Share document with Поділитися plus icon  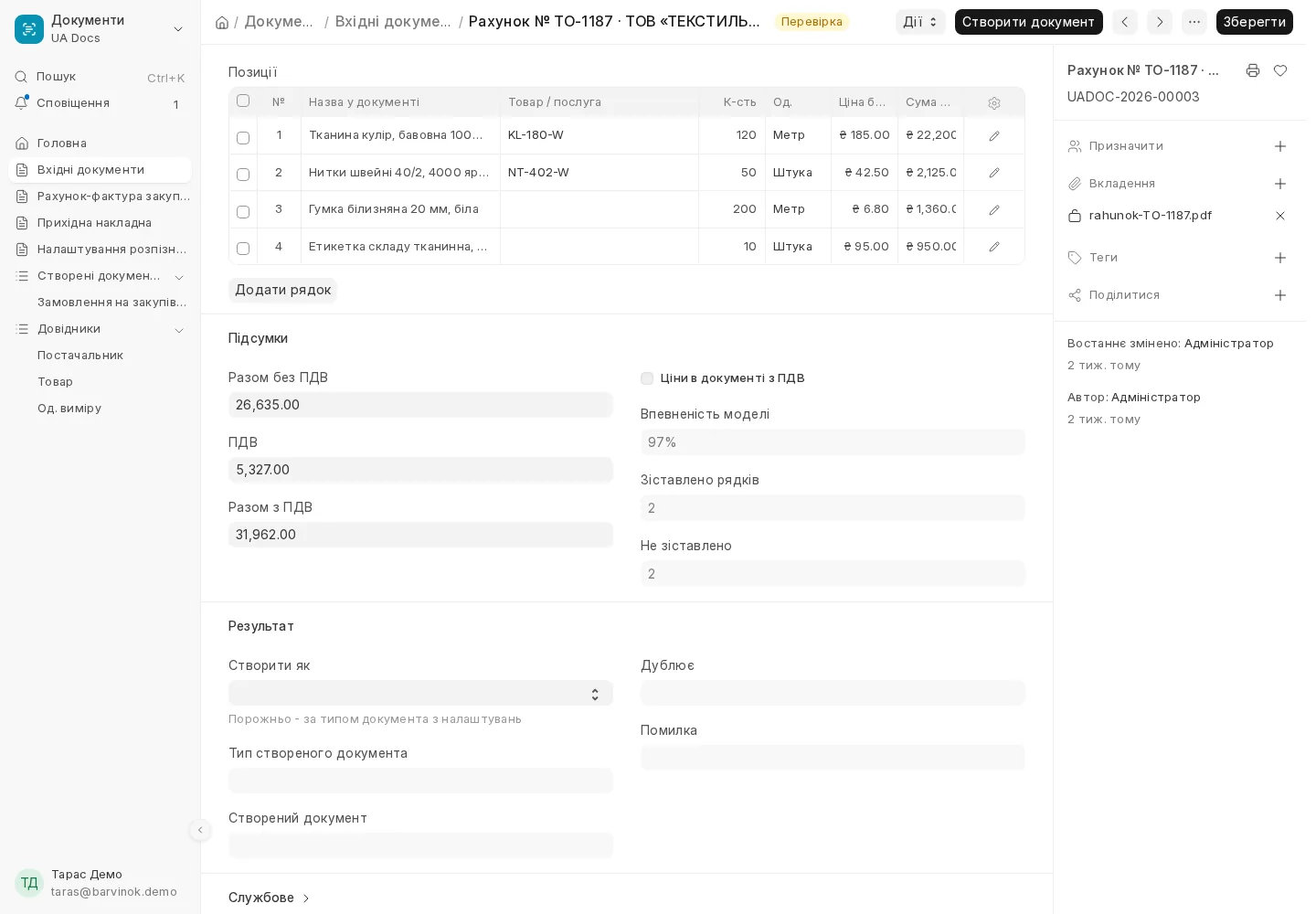(1280, 295)
